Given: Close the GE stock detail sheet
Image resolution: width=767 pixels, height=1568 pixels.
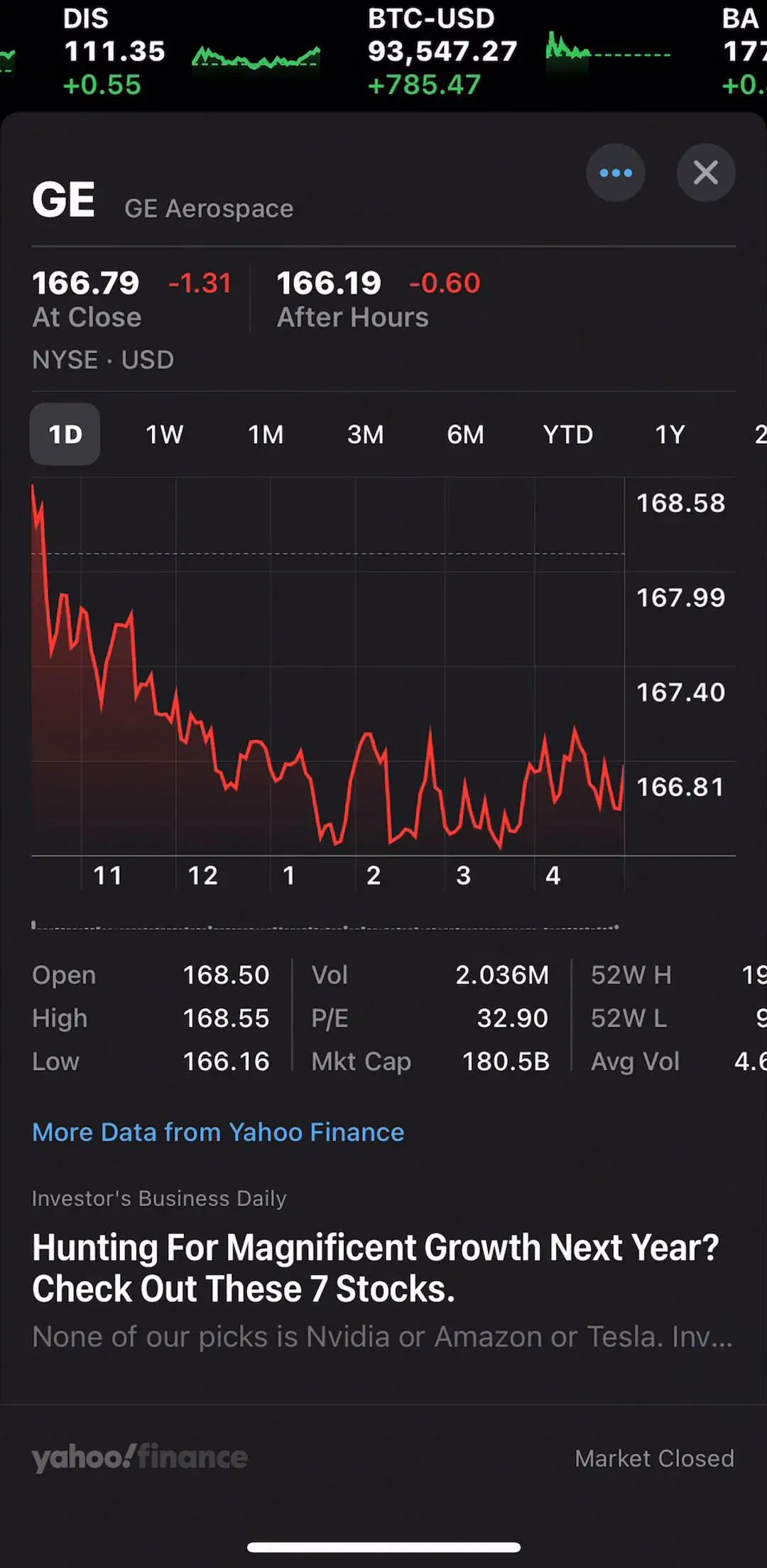Looking at the screenshot, I should 705,173.
